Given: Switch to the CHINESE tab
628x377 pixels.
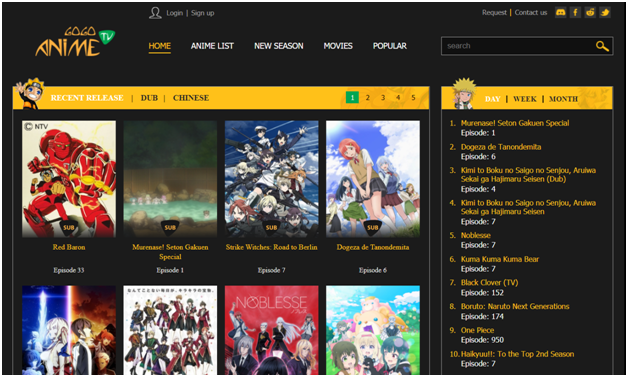Looking at the screenshot, I should pyautogui.click(x=191, y=98).
